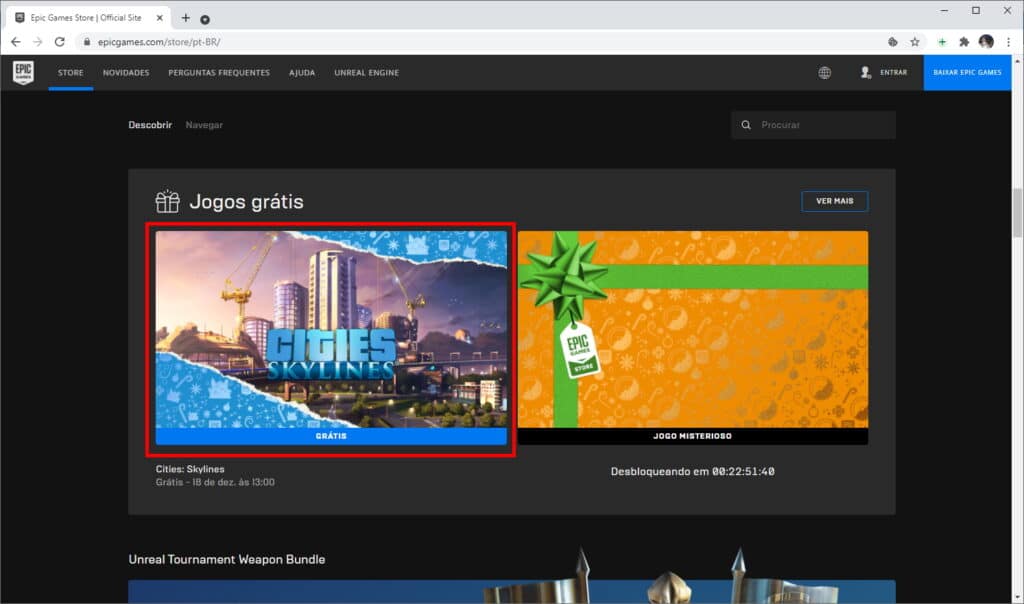The width and height of the screenshot is (1024, 604).
Task: Click the search magnifier icon
Action: click(746, 125)
